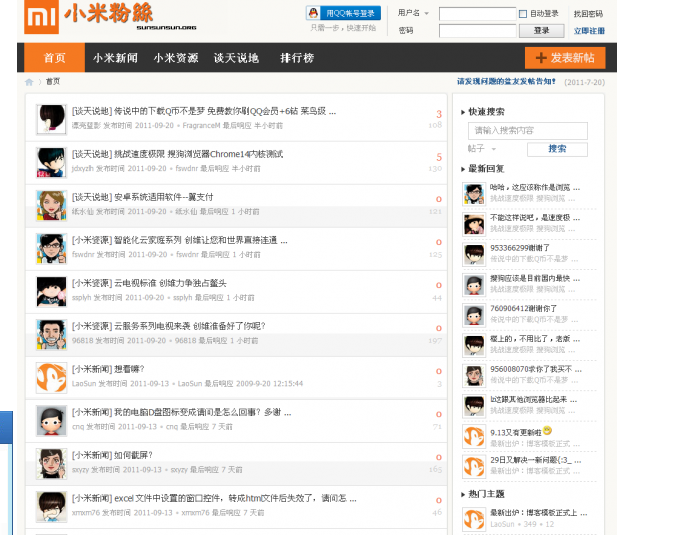700x535 pixels.
Task: Click avatar beside reply 29日又解决一新问题
Action: coord(474,467)
